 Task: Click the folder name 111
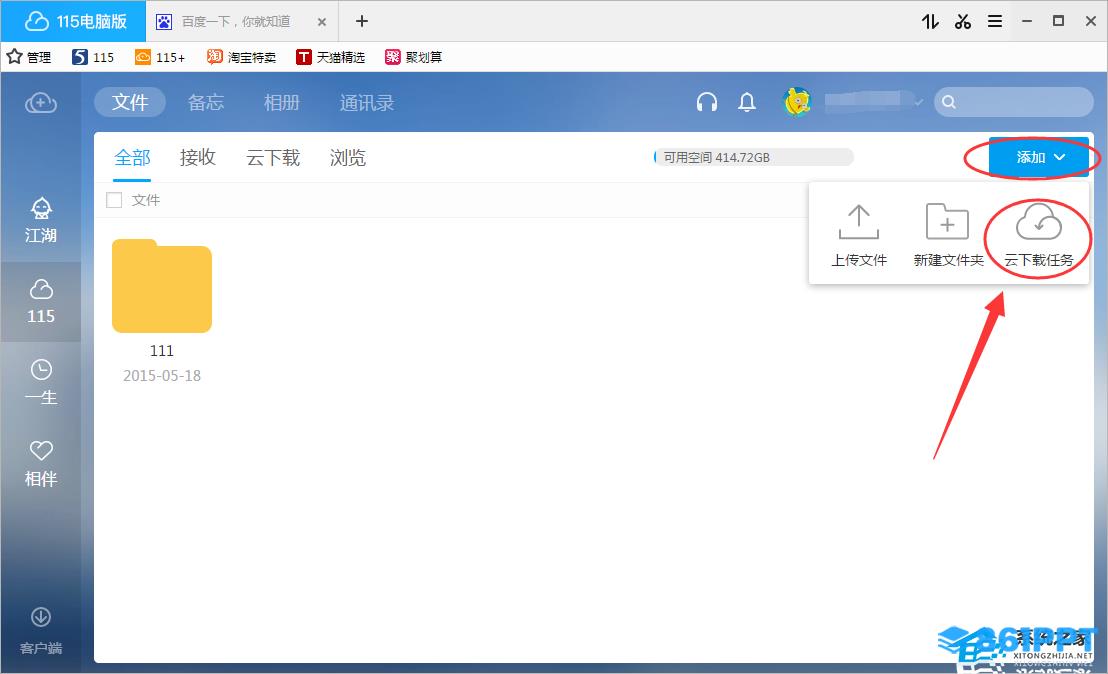[162, 350]
